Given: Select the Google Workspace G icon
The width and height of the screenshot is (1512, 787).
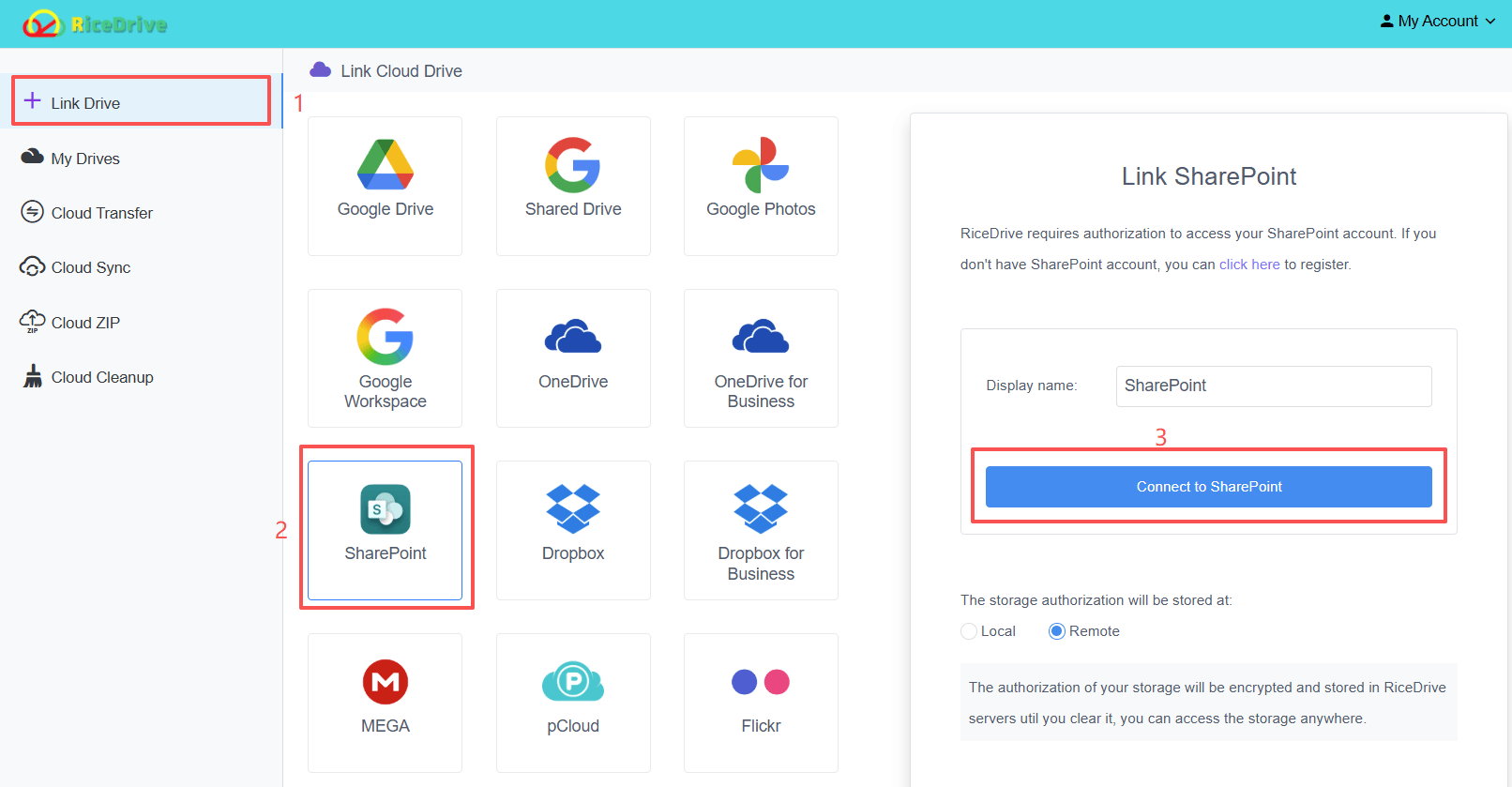Looking at the screenshot, I should point(386,337).
